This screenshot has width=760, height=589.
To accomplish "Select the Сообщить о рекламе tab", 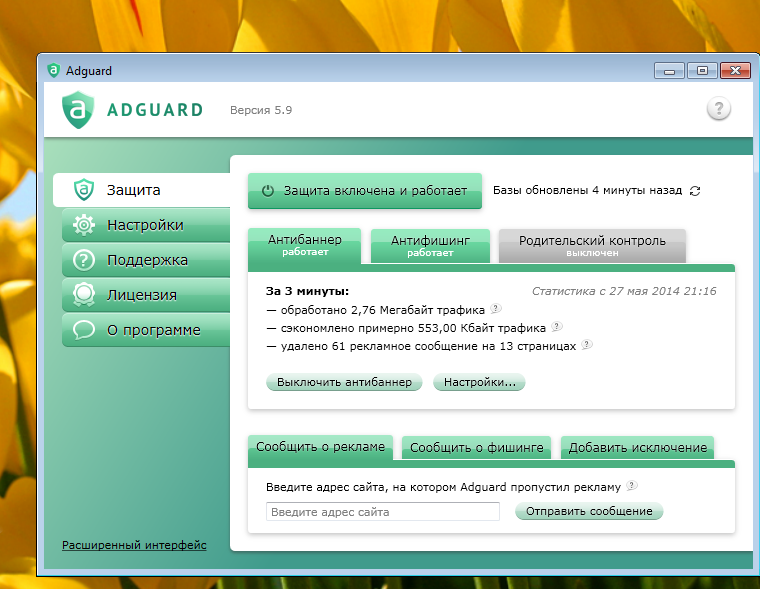I will 320,447.
